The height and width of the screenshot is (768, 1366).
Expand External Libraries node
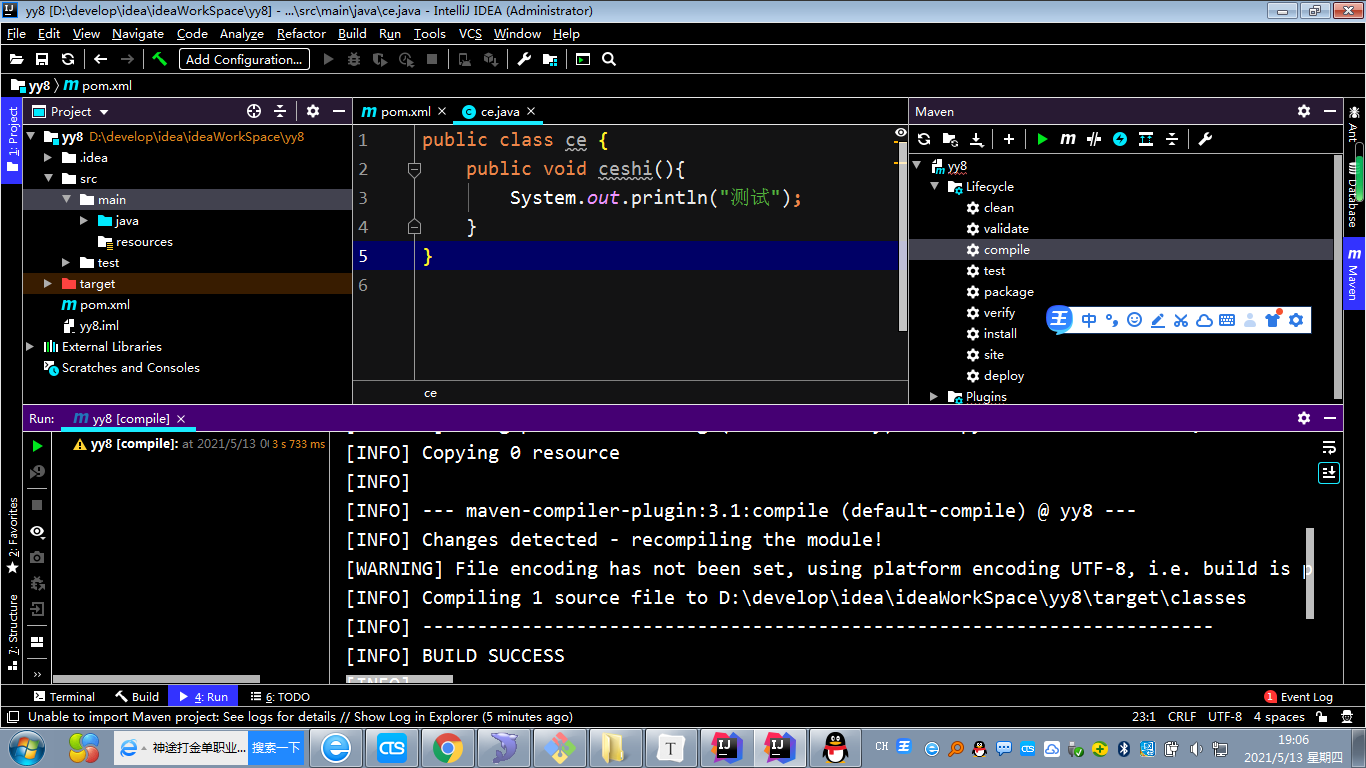(30, 347)
